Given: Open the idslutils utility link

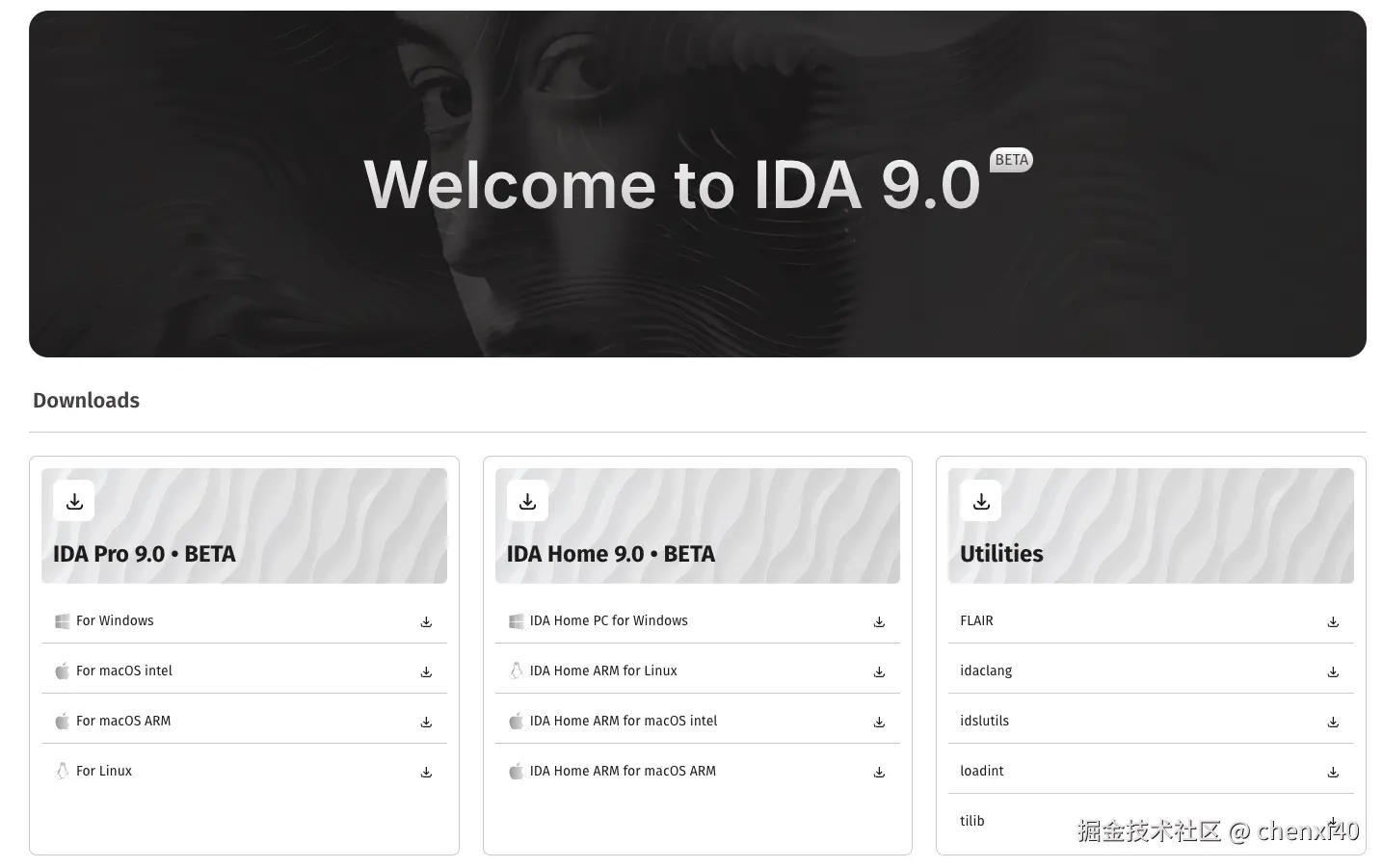Looking at the screenshot, I should pyautogui.click(x=985, y=721).
